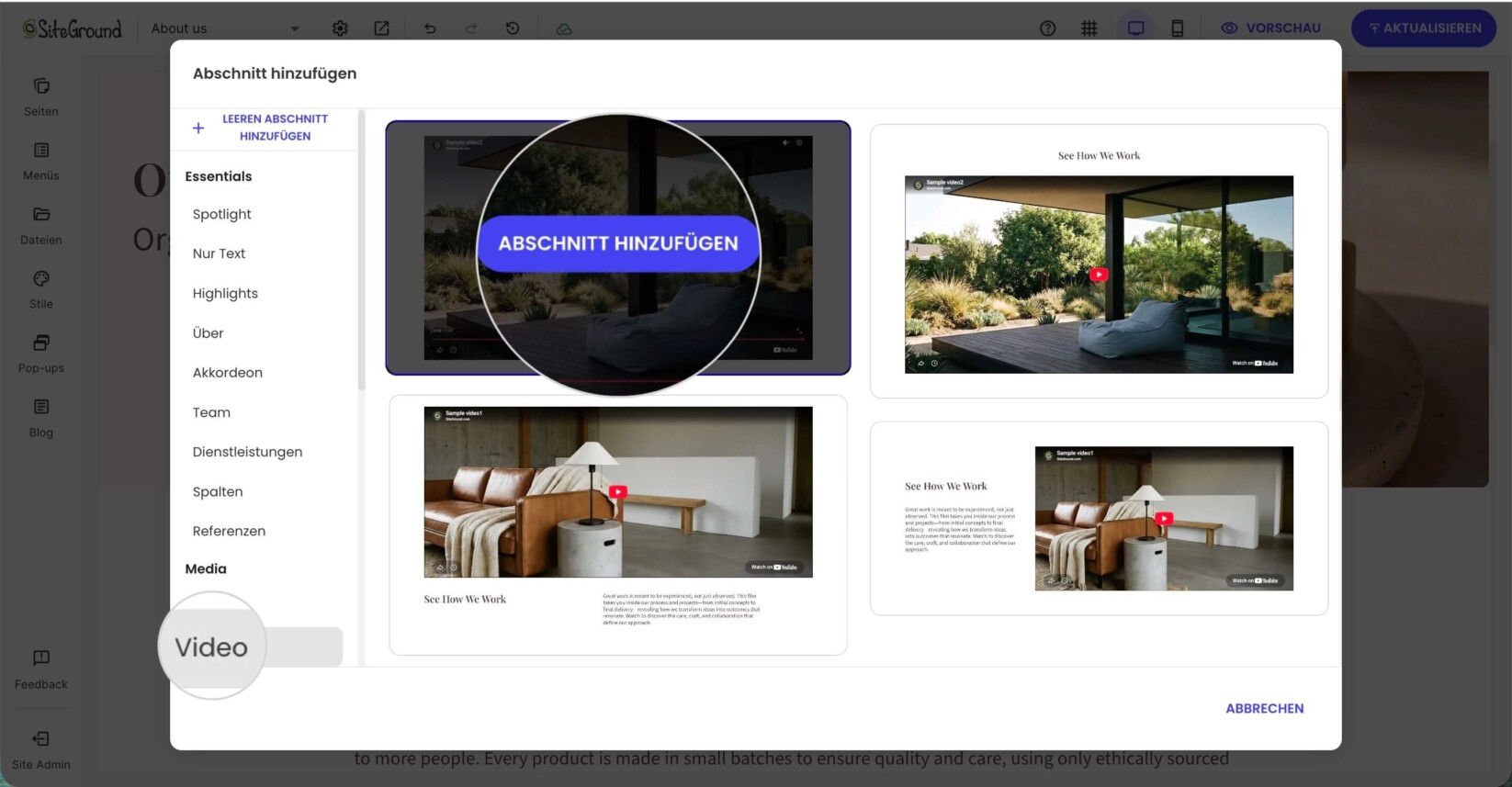Click the Vorschau preview button
This screenshot has width=1512, height=787.
click(x=1271, y=28)
